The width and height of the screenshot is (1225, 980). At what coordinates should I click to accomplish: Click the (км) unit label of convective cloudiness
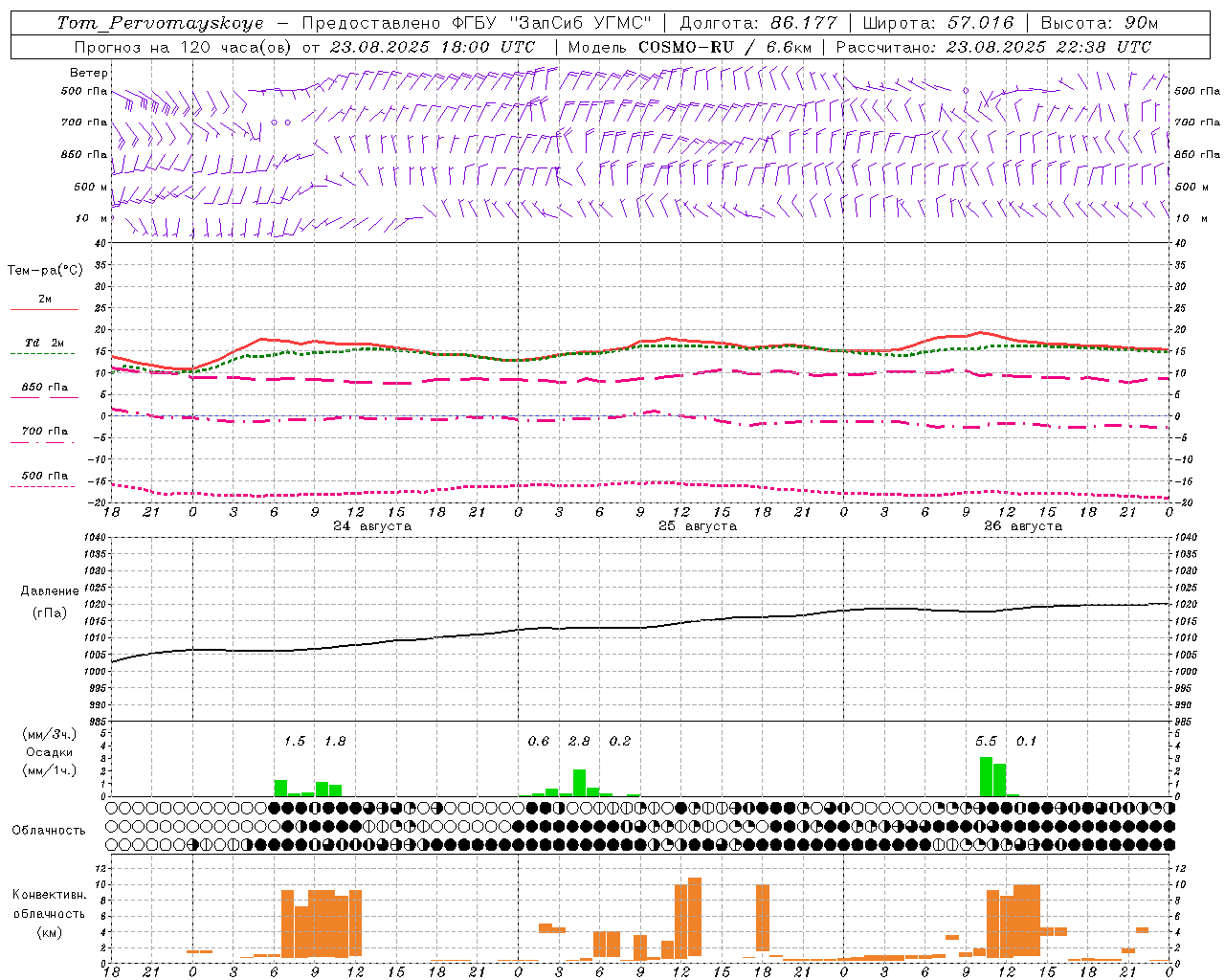coord(49,932)
